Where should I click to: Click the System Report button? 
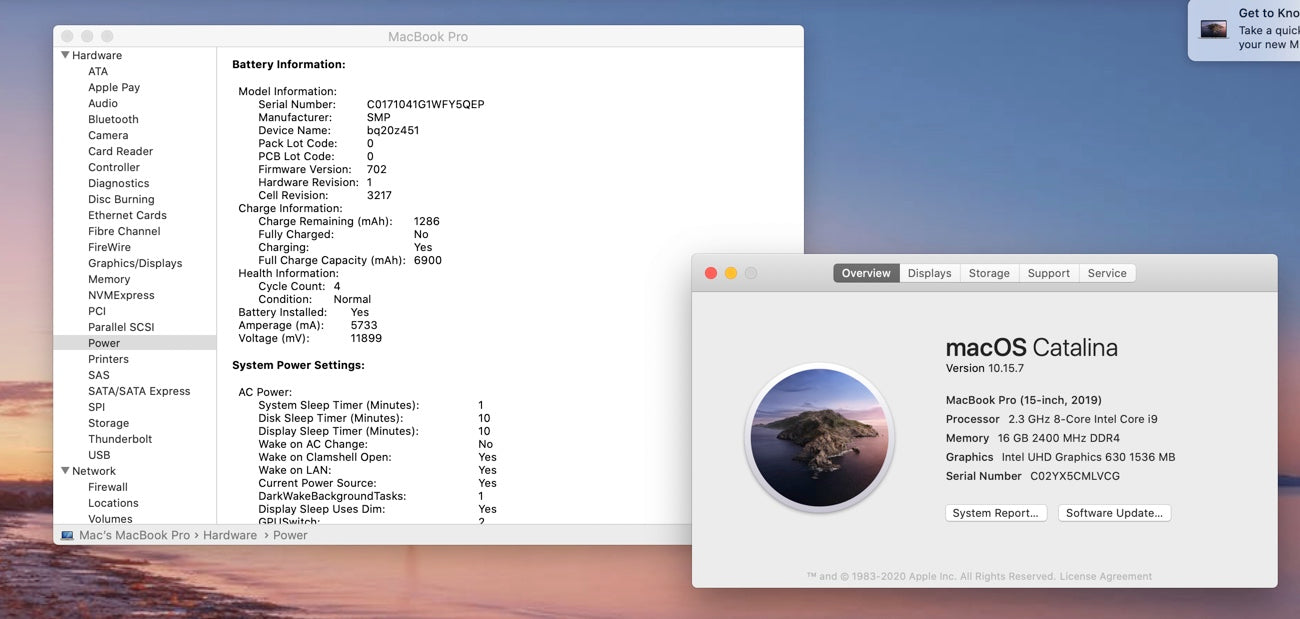[x=995, y=513]
